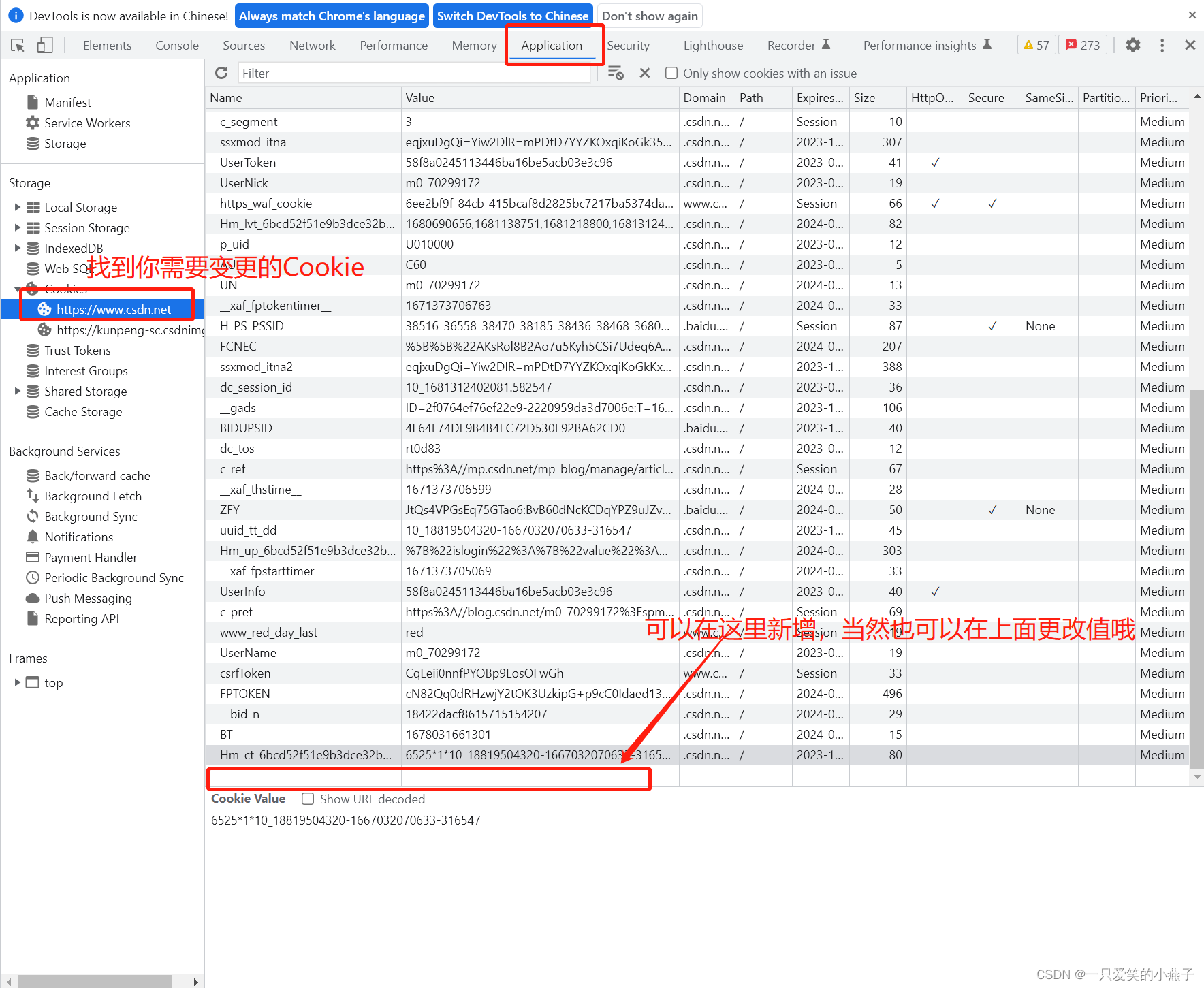Viewport: 1204px width, 988px height.
Task: Click the clear all cookies icon
Action: pos(616,73)
